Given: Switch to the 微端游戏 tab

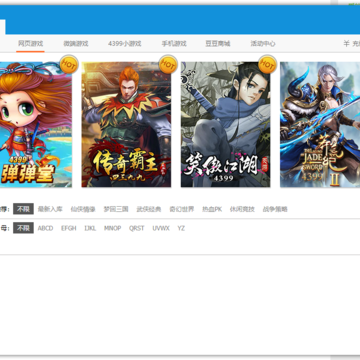Looking at the screenshot, I should click(x=76, y=44).
